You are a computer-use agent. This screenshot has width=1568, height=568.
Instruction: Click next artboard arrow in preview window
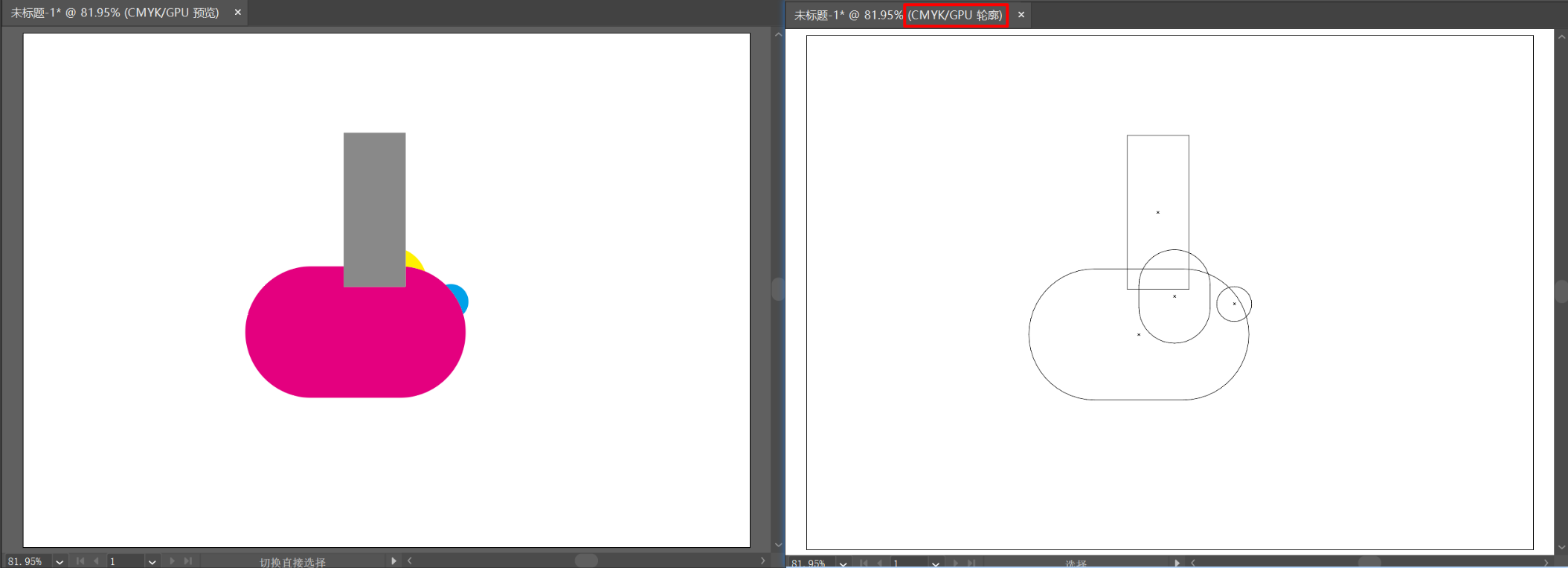pyautogui.click(x=172, y=561)
